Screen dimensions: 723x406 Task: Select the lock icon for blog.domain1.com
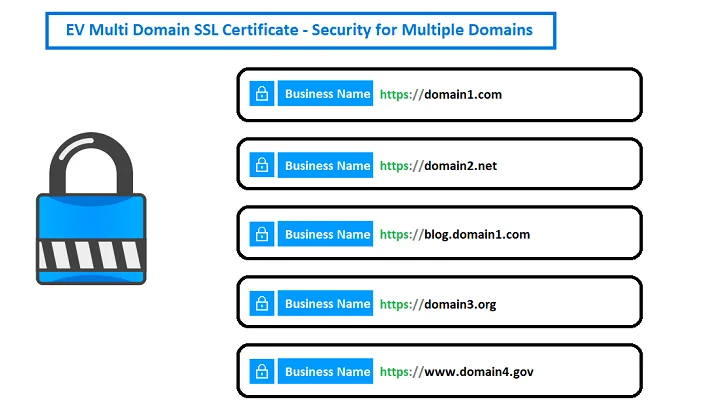click(x=261, y=235)
